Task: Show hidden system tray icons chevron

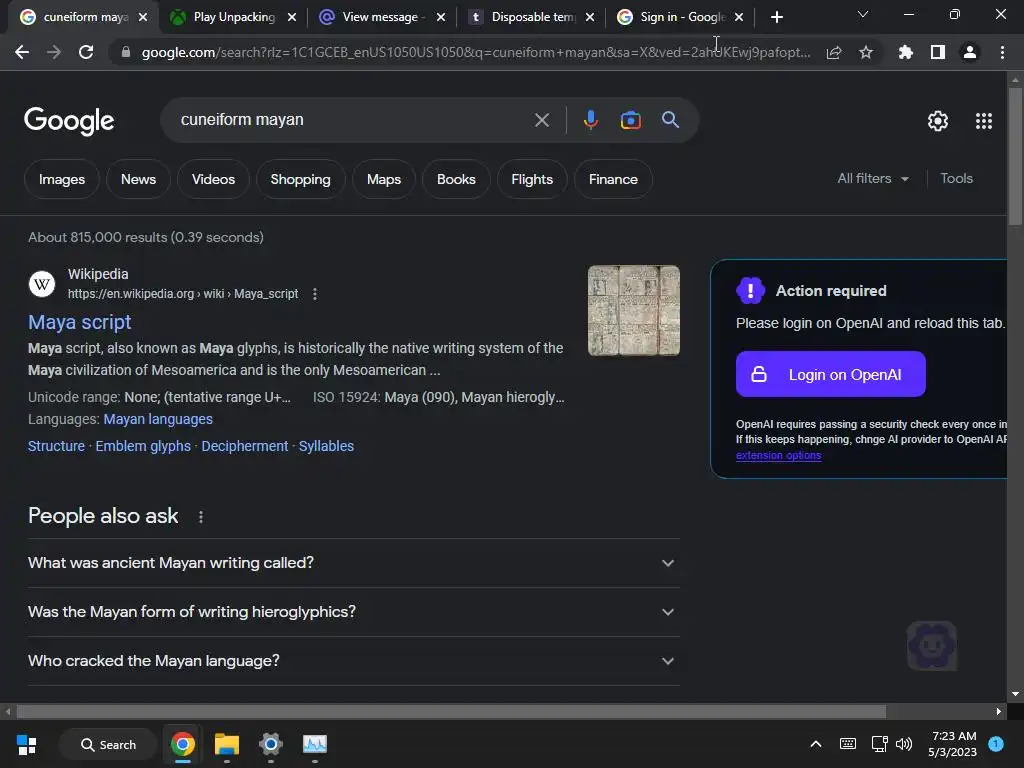Action: pos(816,744)
